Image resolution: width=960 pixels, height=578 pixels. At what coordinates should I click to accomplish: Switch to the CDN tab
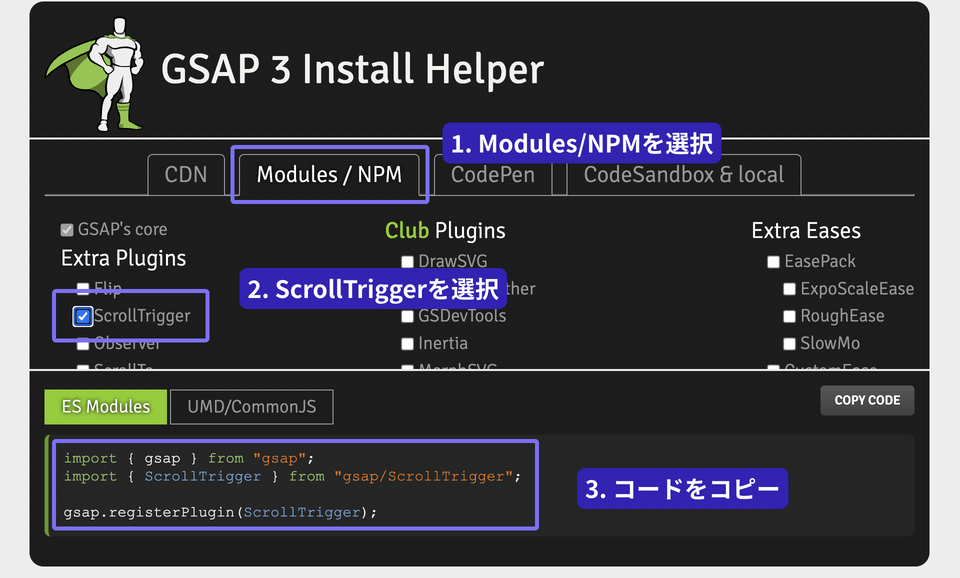click(x=186, y=174)
